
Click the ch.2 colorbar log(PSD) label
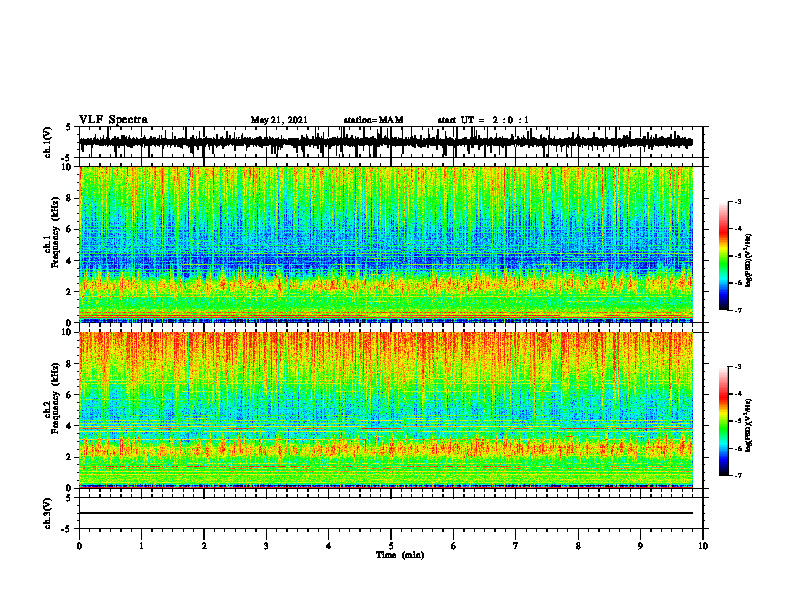[x=749, y=425]
